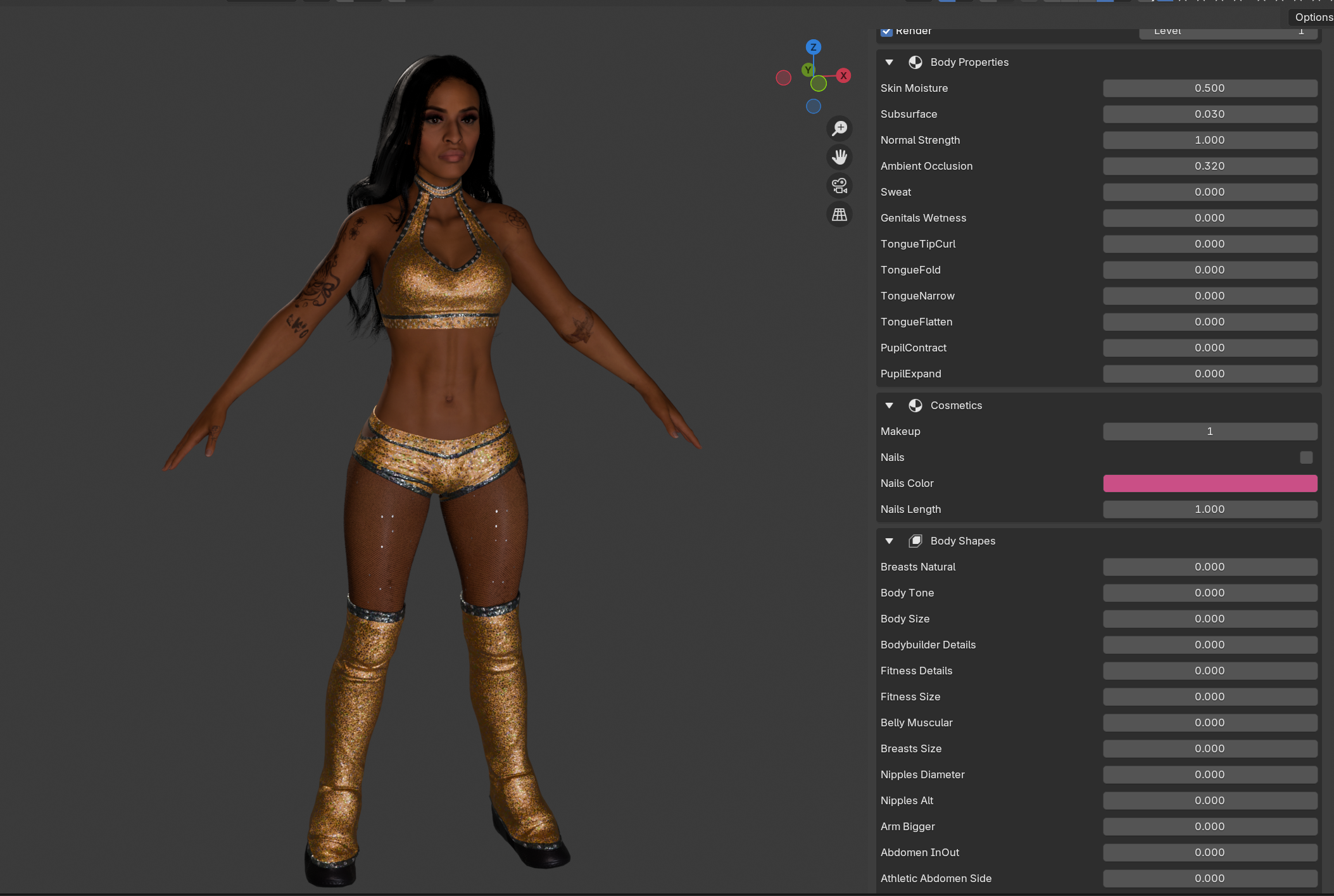Click the Ambient Occlusion value field
Image resolution: width=1334 pixels, height=896 pixels.
coord(1210,166)
